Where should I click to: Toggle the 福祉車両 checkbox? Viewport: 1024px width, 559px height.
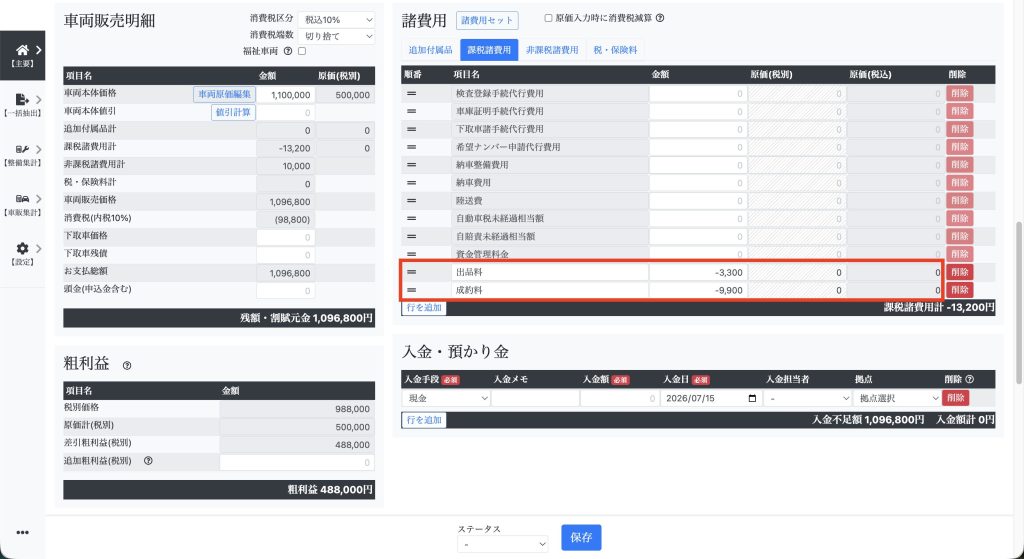[x=302, y=51]
